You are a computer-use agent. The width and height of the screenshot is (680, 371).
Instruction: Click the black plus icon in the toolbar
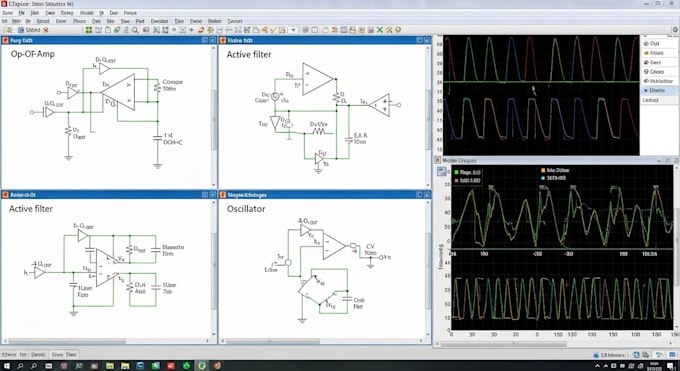pyautogui.click(x=192, y=30)
